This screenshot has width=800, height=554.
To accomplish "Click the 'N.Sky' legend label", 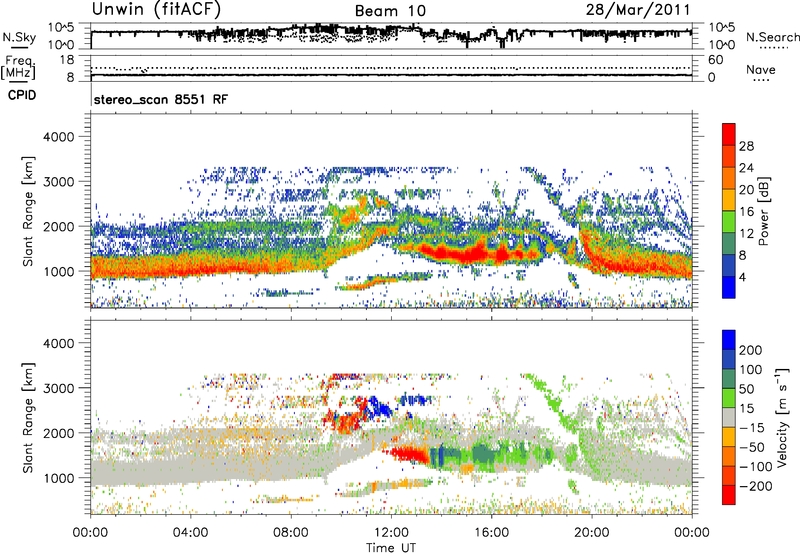I will coord(19,37).
